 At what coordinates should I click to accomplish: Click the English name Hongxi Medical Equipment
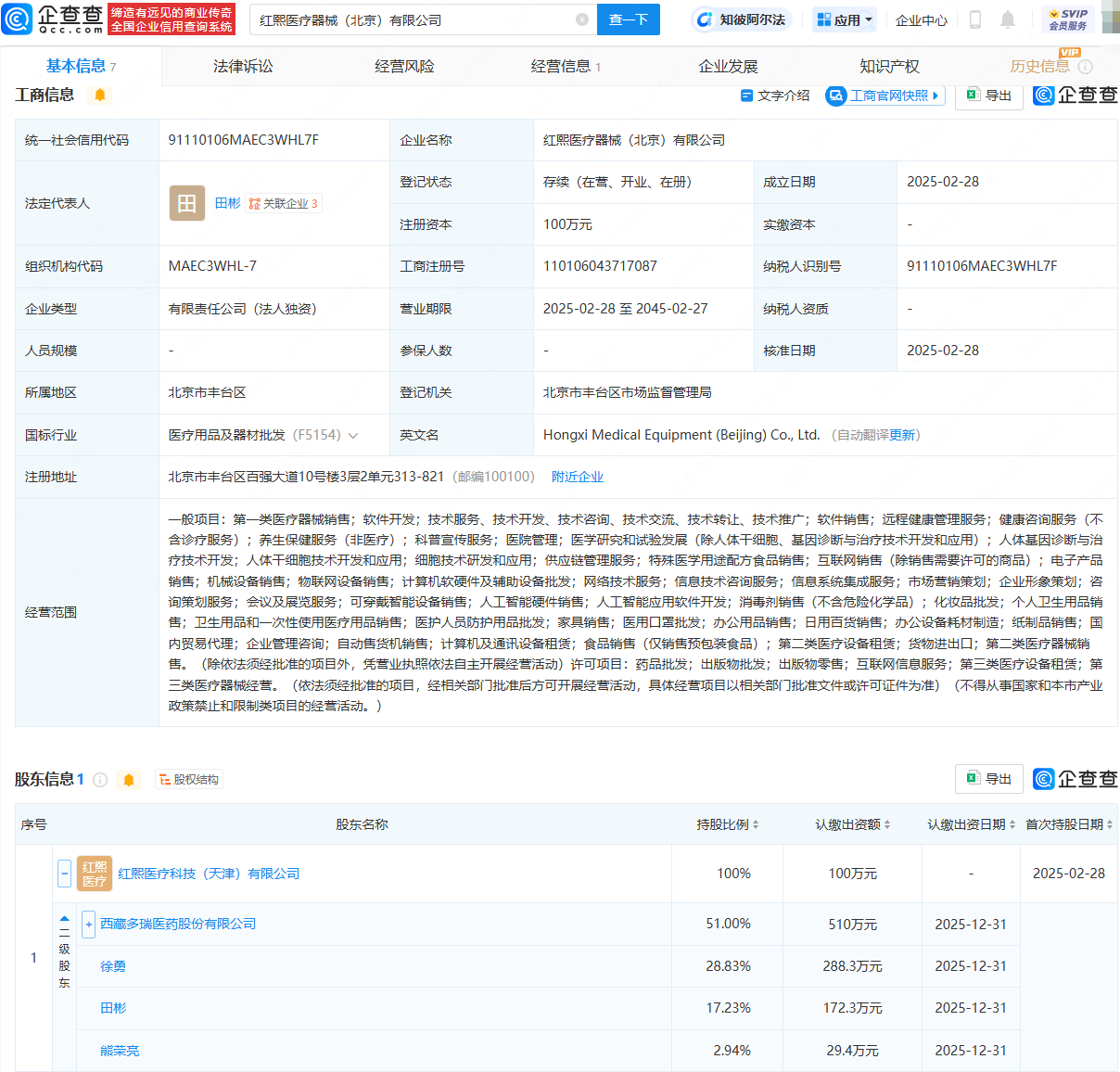[x=681, y=435]
